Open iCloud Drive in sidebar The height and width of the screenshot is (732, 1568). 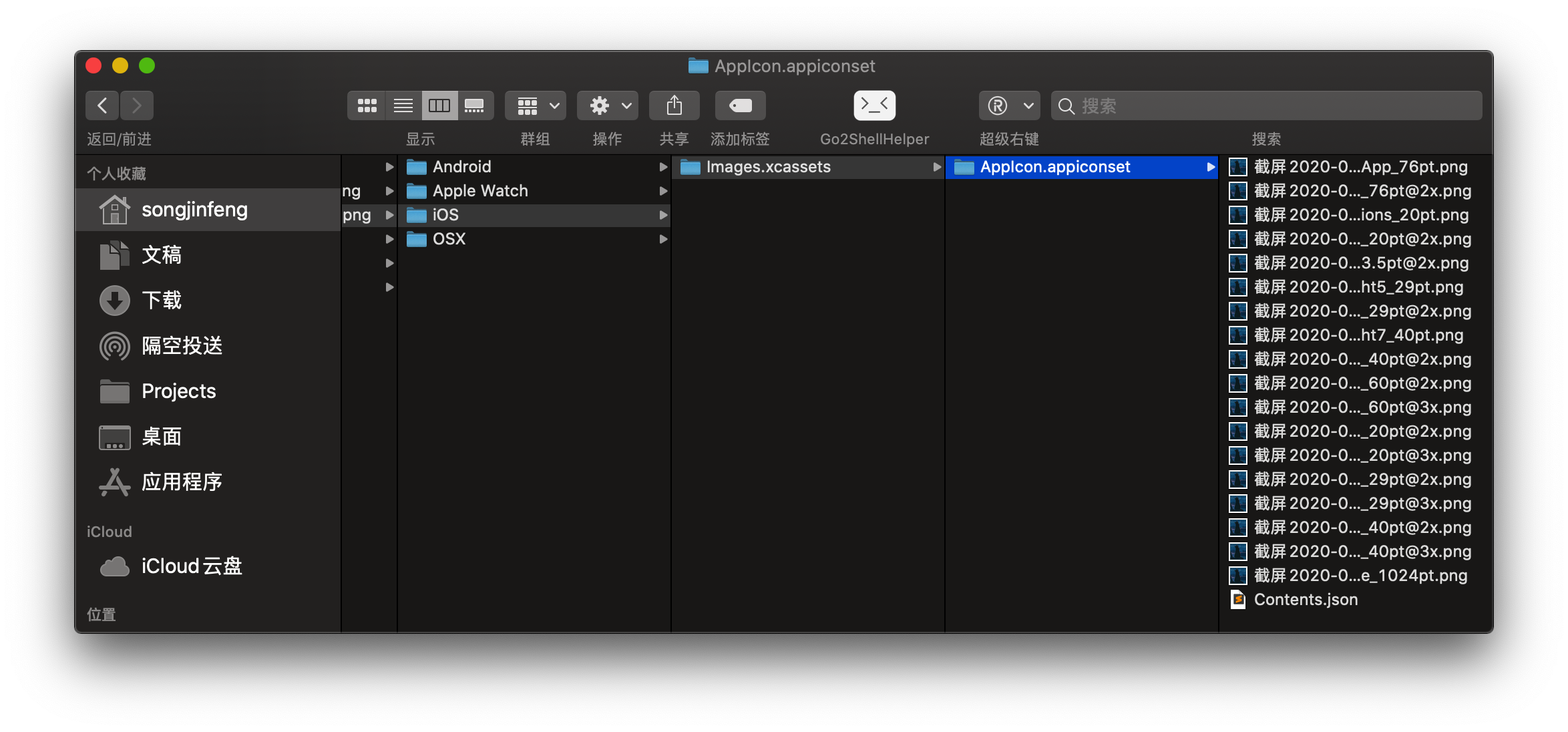[x=191, y=566]
